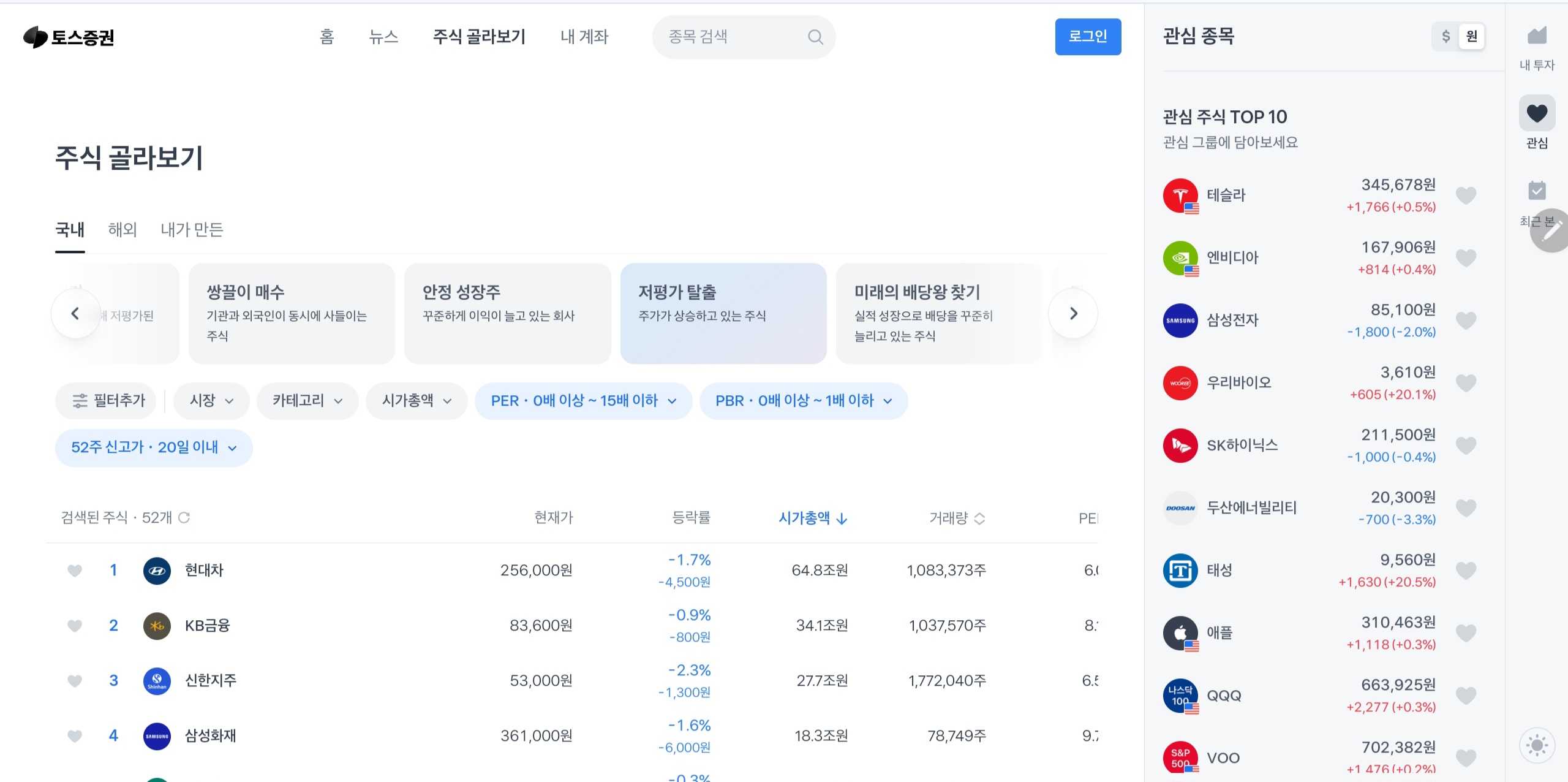
Task: Click the 필터추가 filter sliders icon
Action: click(x=80, y=401)
